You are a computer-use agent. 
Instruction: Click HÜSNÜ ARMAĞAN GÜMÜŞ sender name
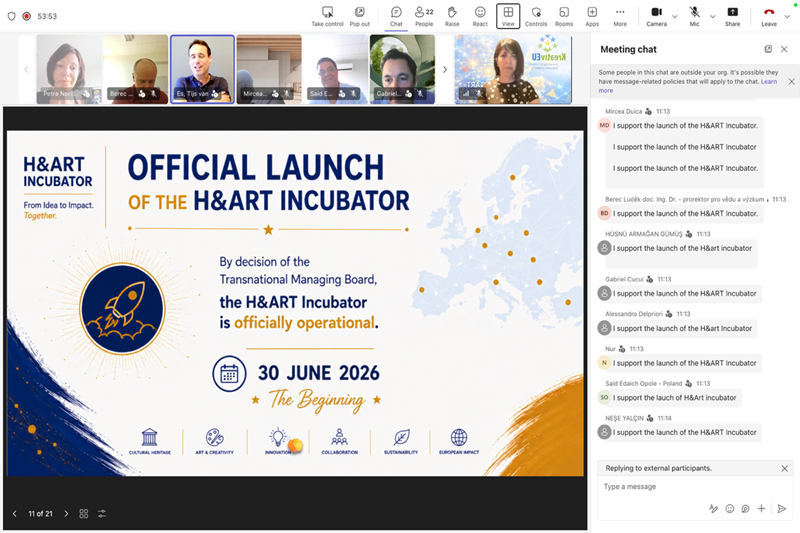(643, 234)
